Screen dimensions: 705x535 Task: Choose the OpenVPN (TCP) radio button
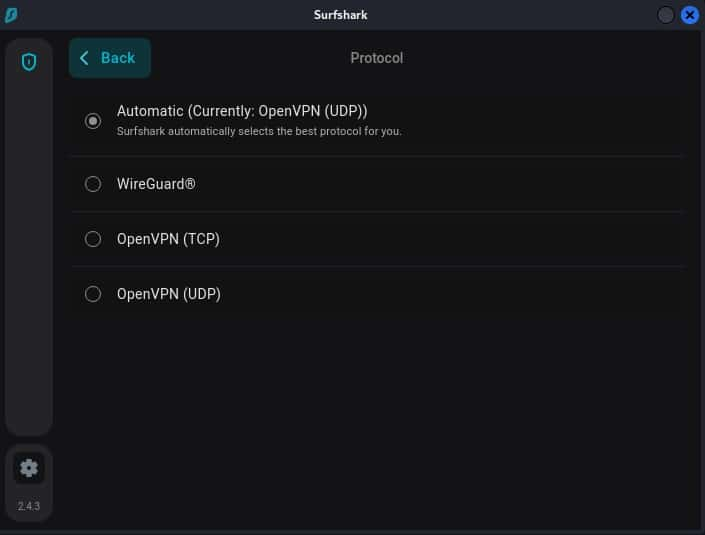click(93, 239)
